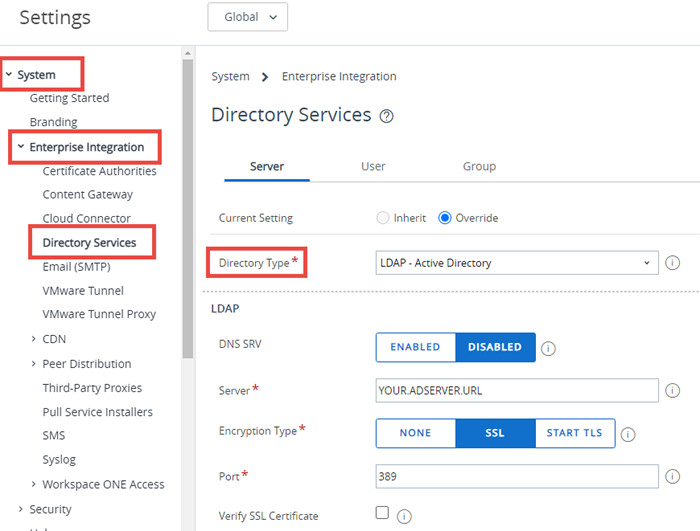Viewport: 700px width, 531px height.
Task: Open VMware Tunnel settings
Action: tap(83, 291)
